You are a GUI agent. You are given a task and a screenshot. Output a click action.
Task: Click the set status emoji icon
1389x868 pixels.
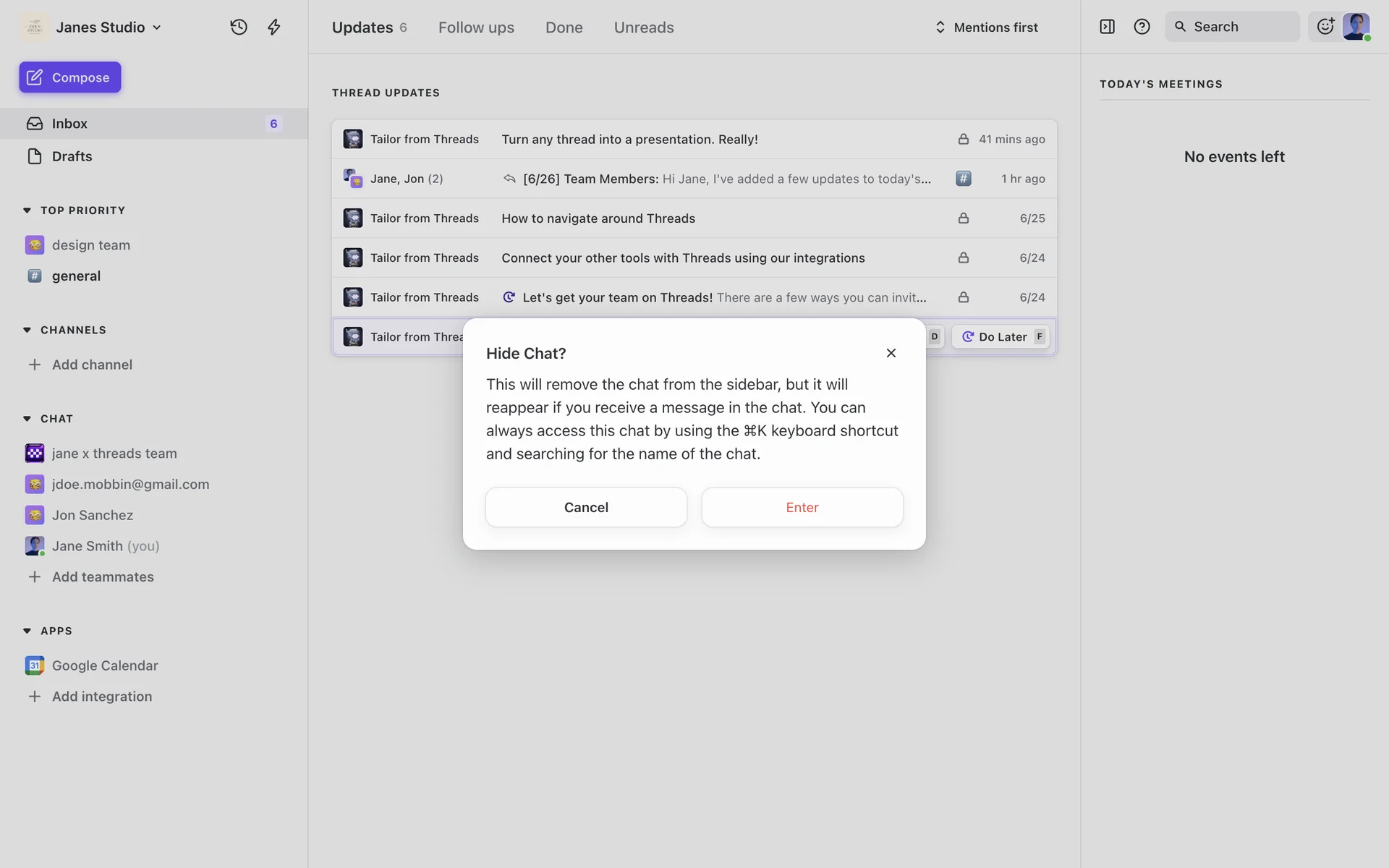[x=1325, y=27]
